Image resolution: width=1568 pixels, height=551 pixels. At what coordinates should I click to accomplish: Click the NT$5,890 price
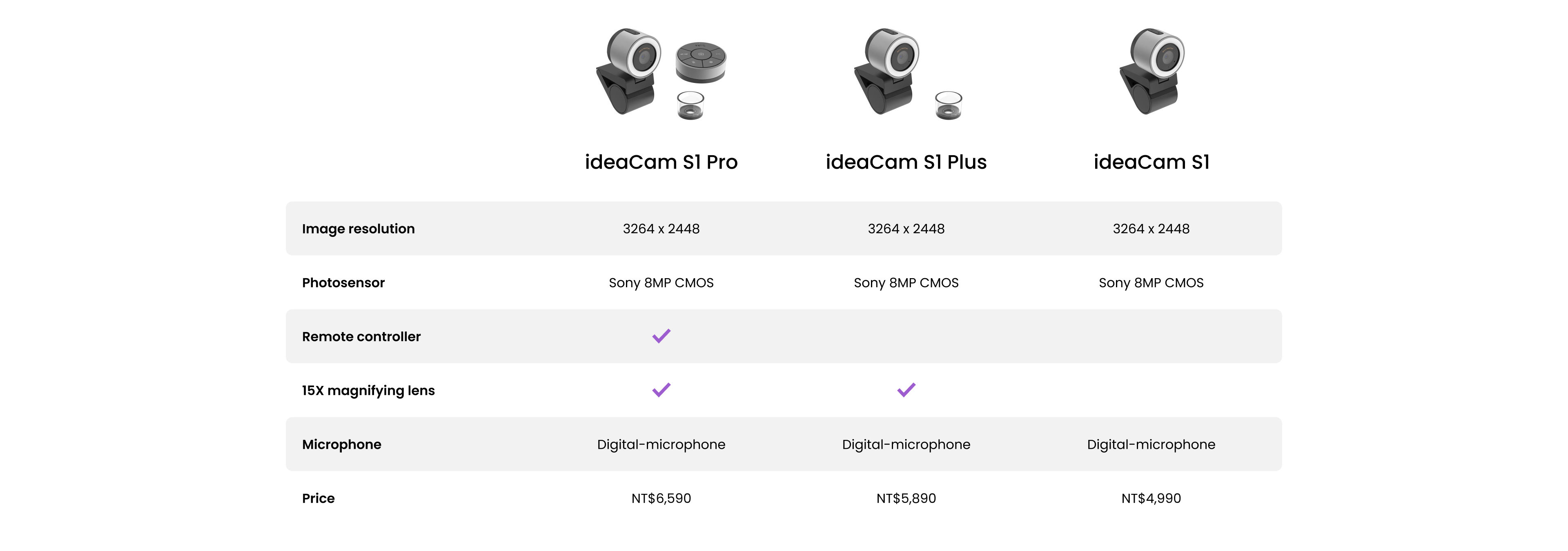(x=906, y=498)
